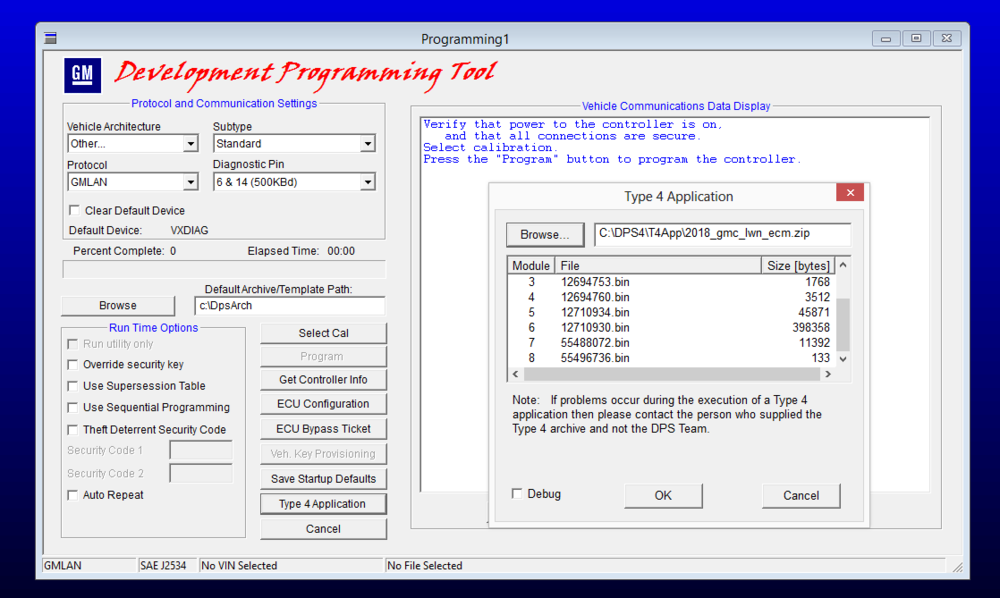Click horizontal scroll left arrow

click(x=515, y=374)
